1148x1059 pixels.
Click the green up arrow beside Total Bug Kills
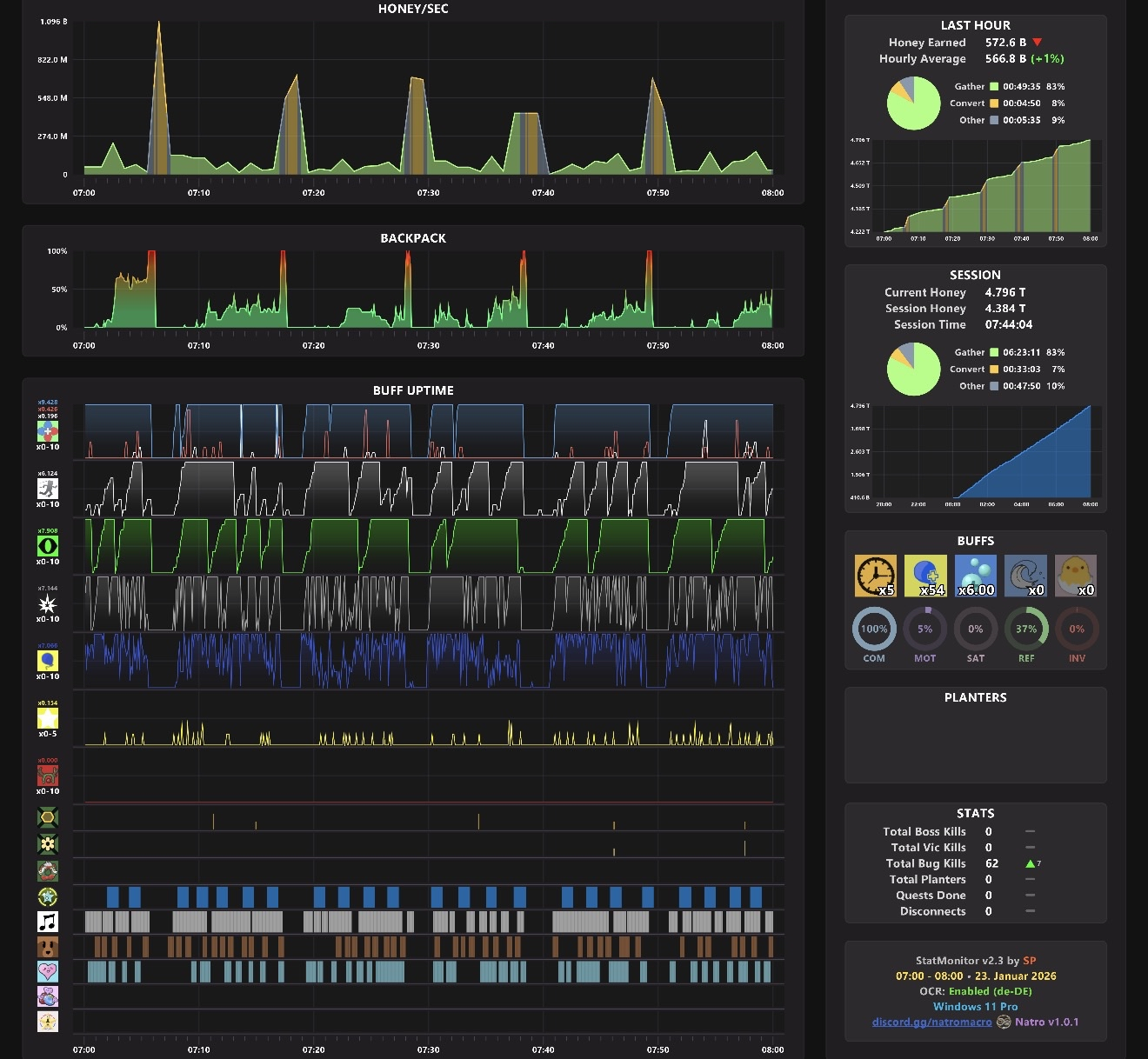click(x=1031, y=863)
